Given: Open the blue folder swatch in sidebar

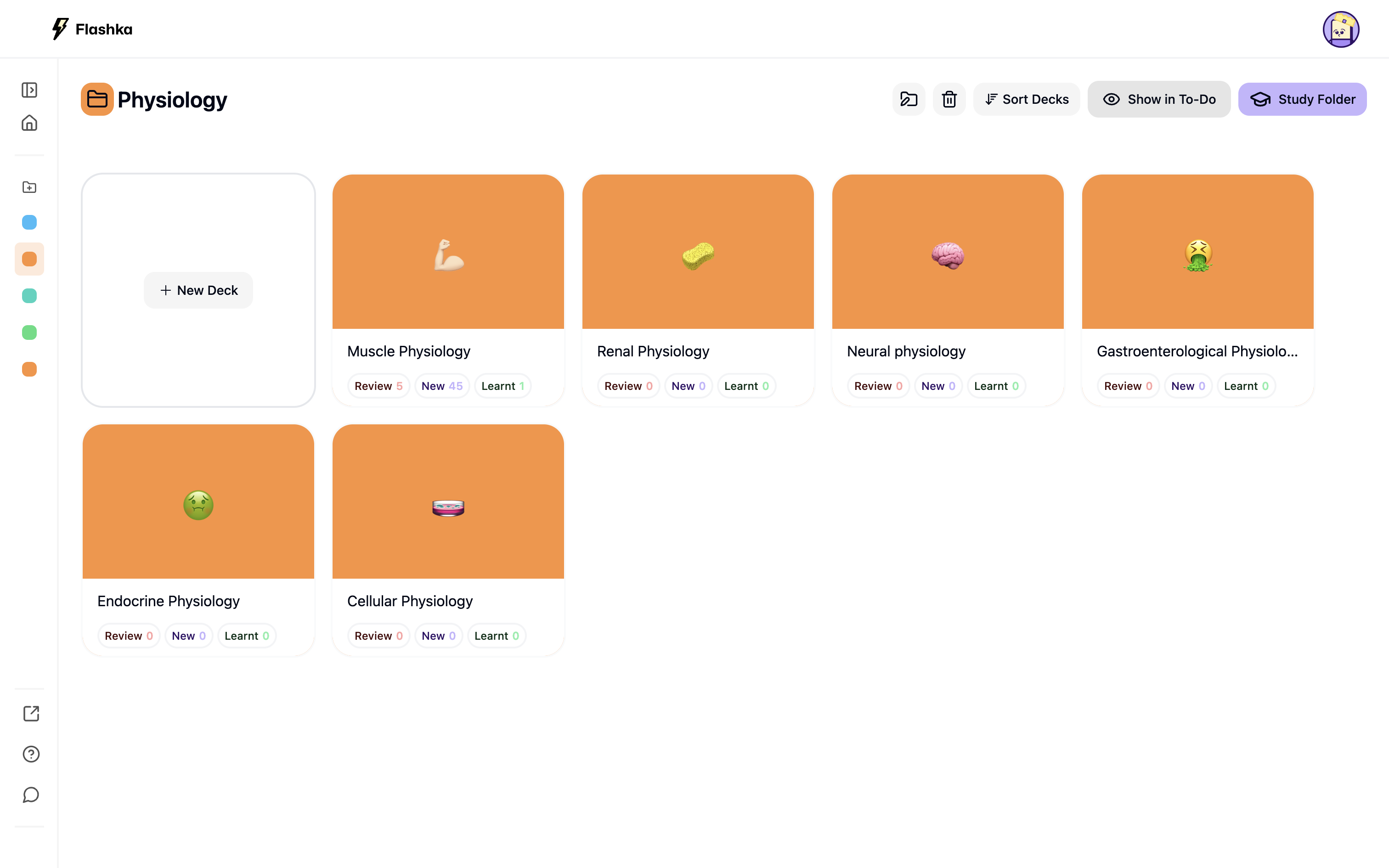Looking at the screenshot, I should pos(29,222).
